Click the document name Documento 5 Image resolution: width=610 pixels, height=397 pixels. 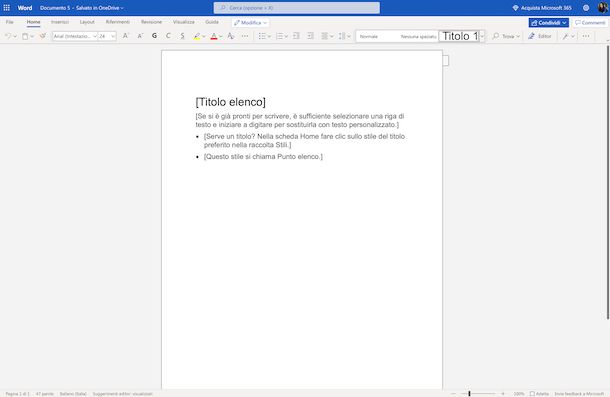pos(54,8)
